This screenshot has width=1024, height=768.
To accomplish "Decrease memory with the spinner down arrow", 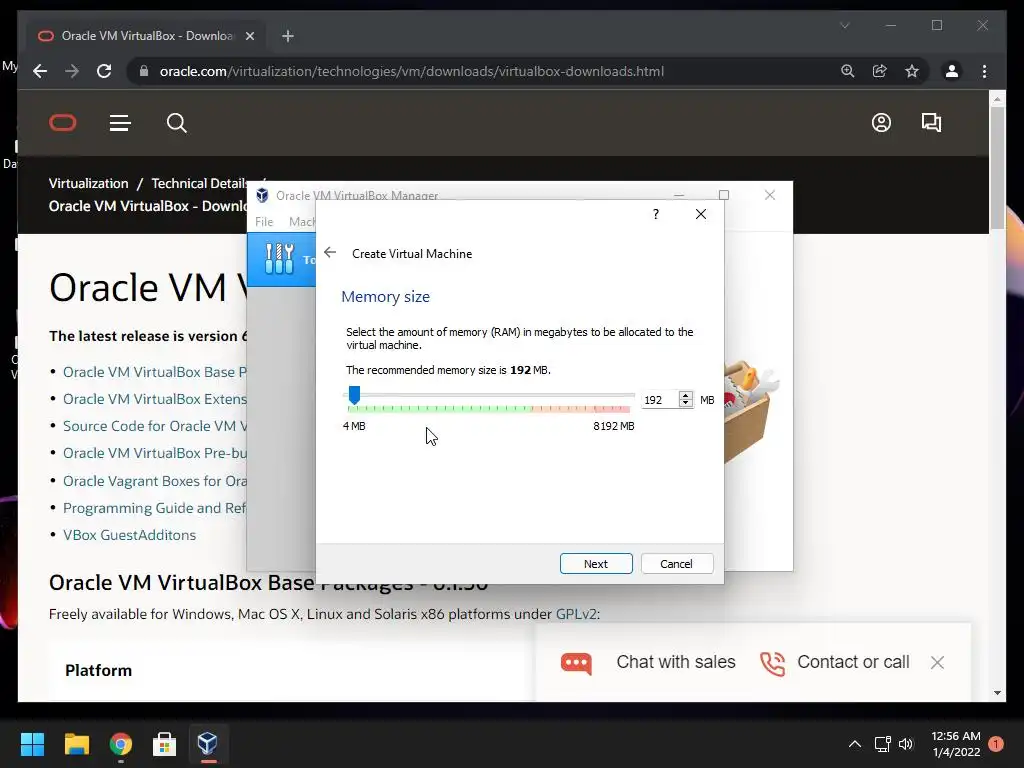I will point(686,404).
